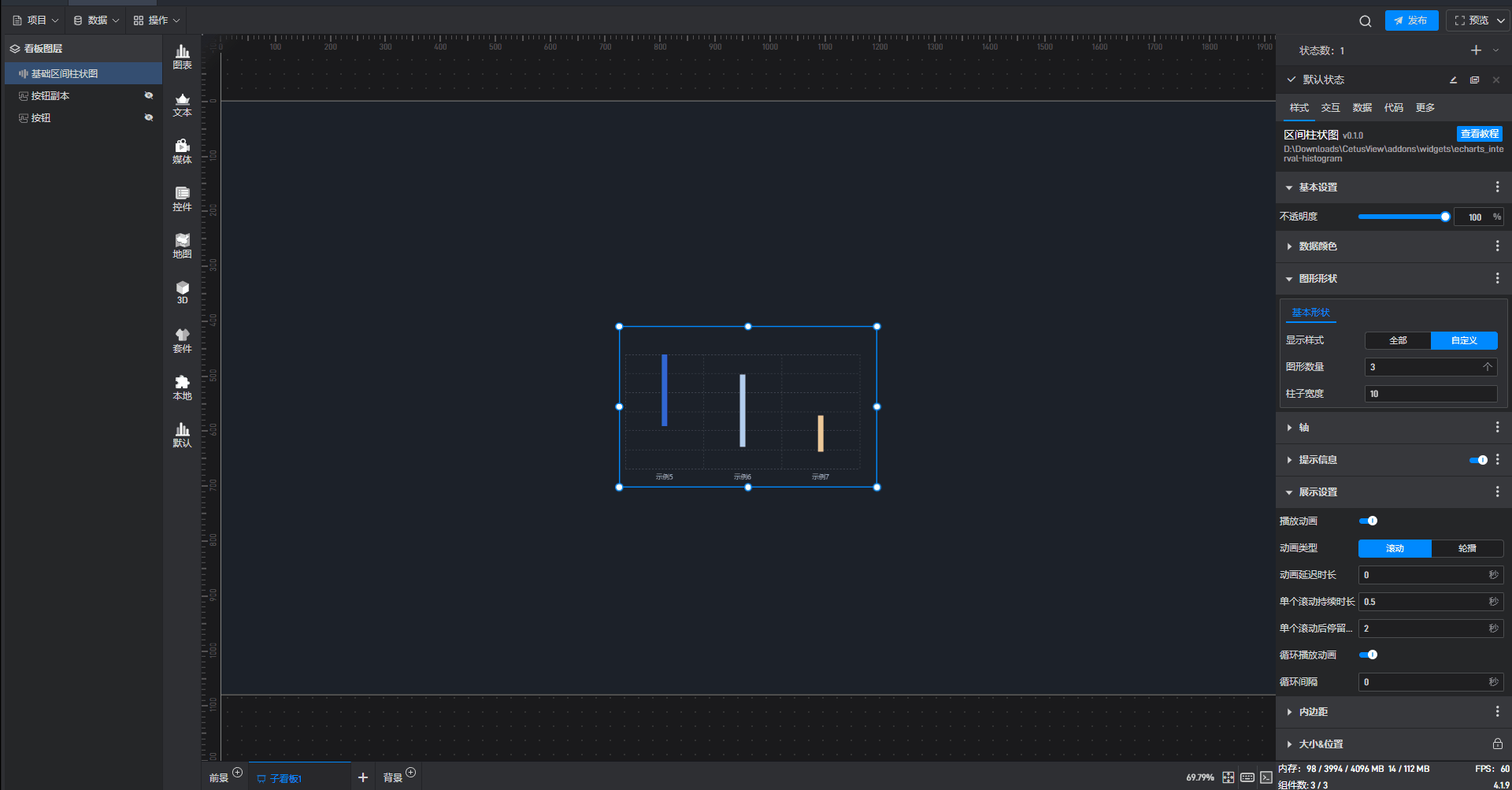
Task: Click the 查看教程 tutorial button
Action: click(1480, 134)
